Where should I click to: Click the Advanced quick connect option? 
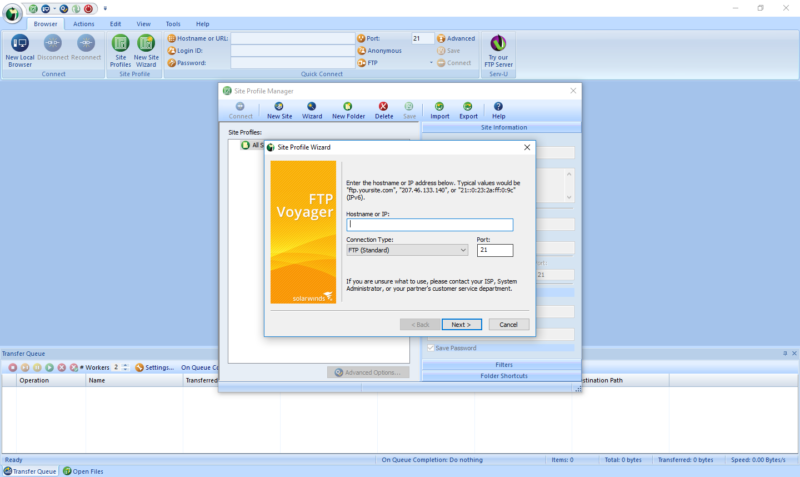[x=456, y=38]
